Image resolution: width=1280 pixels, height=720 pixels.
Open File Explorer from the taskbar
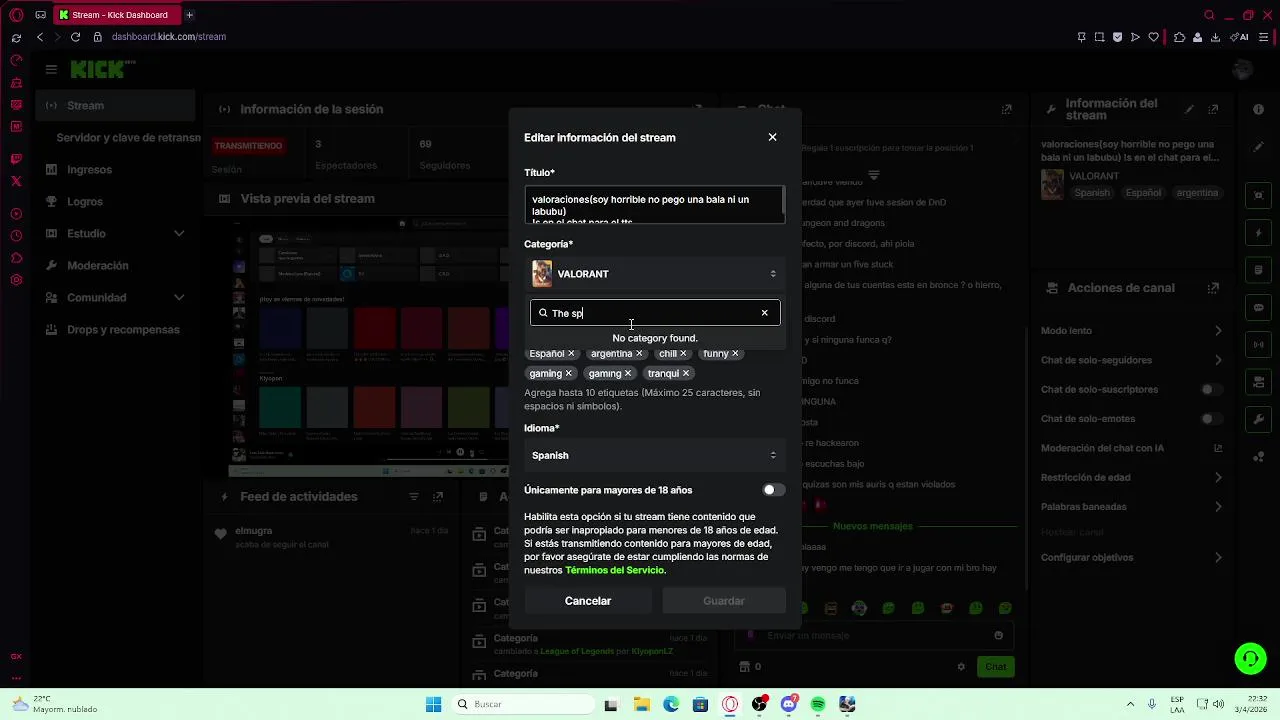[x=641, y=704]
